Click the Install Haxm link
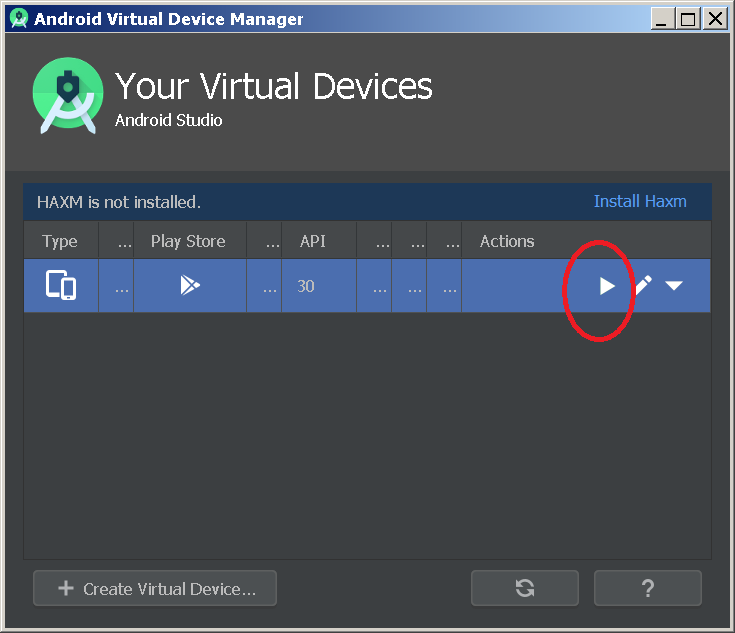The width and height of the screenshot is (735, 633). click(x=640, y=201)
